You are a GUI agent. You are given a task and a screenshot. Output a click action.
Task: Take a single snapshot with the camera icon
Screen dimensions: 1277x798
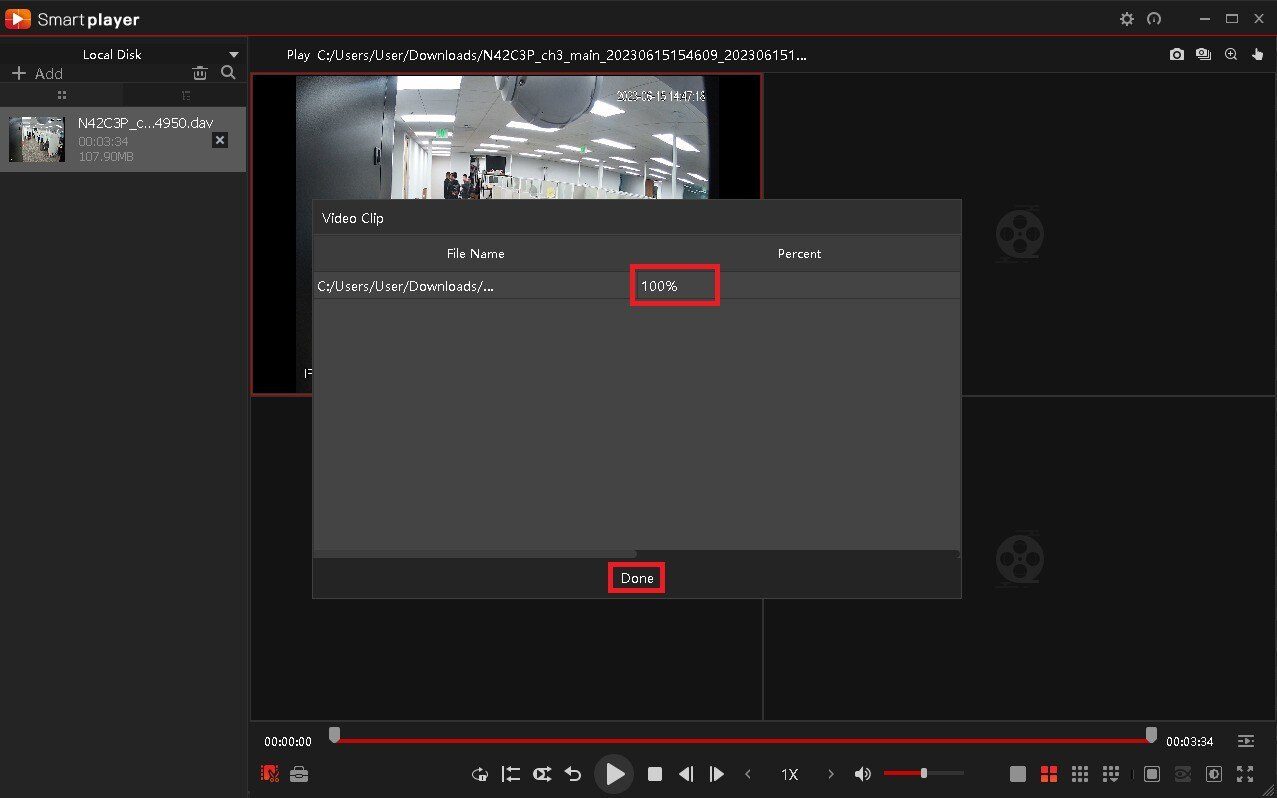pos(1177,55)
